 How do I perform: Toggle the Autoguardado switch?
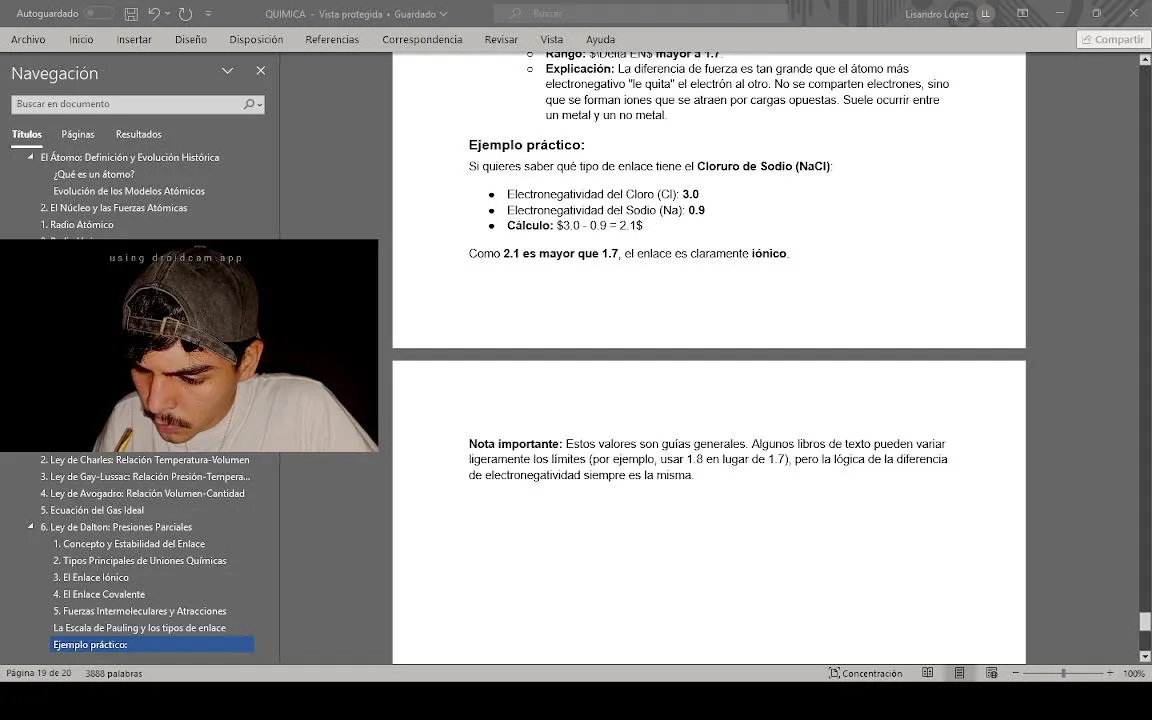pyautogui.click(x=98, y=13)
